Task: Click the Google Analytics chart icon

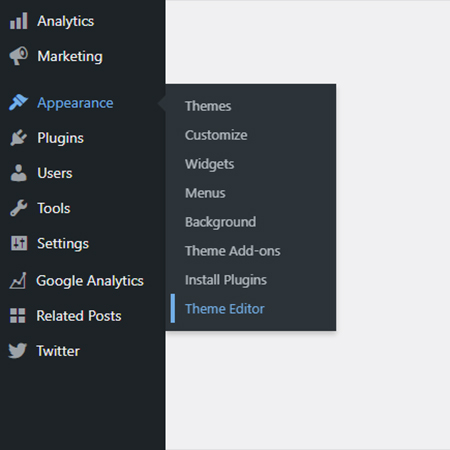Action: (x=18, y=281)
